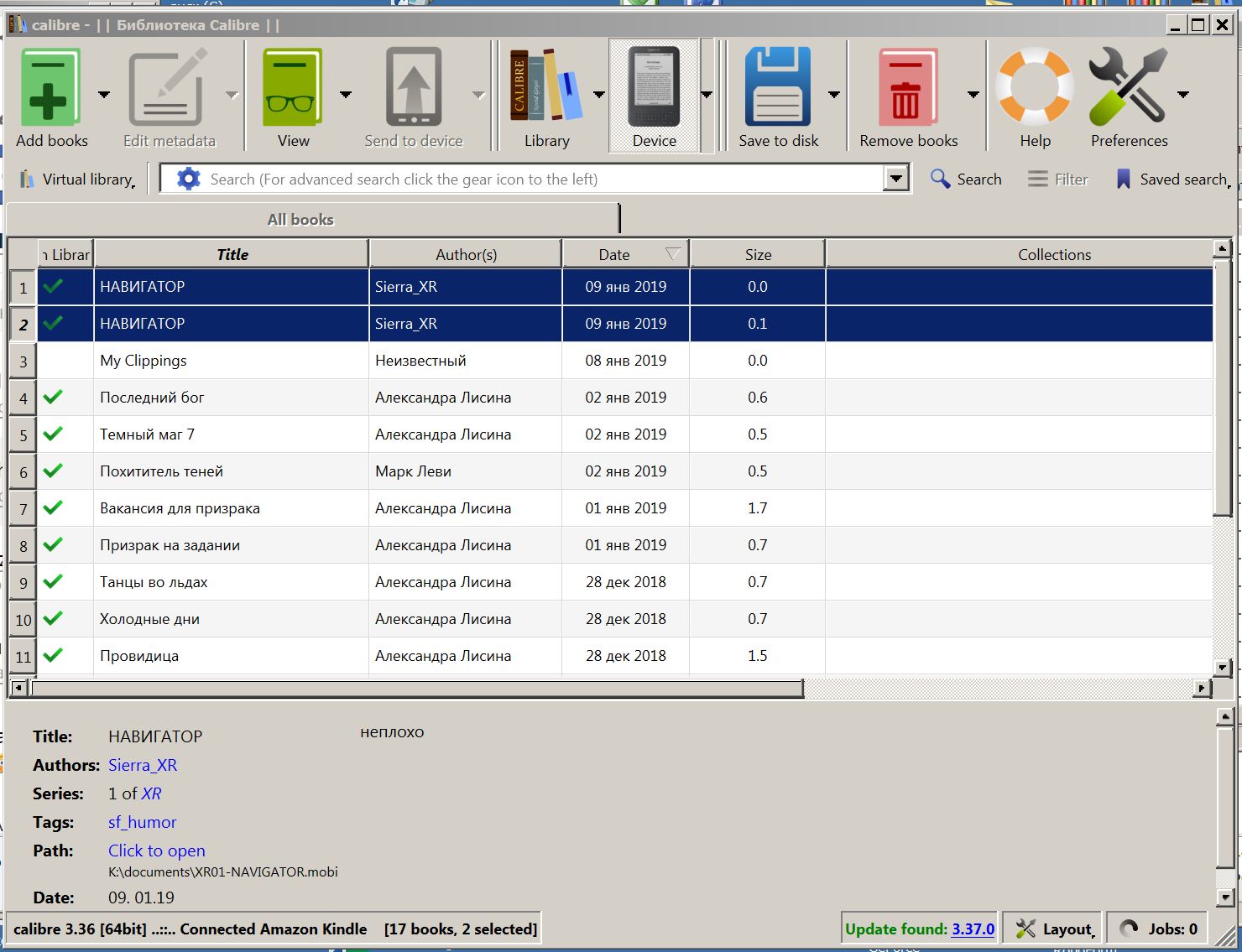Click the Device Kindle icon
Viewport: 1242px width, 952px height.
coord(654,88)
